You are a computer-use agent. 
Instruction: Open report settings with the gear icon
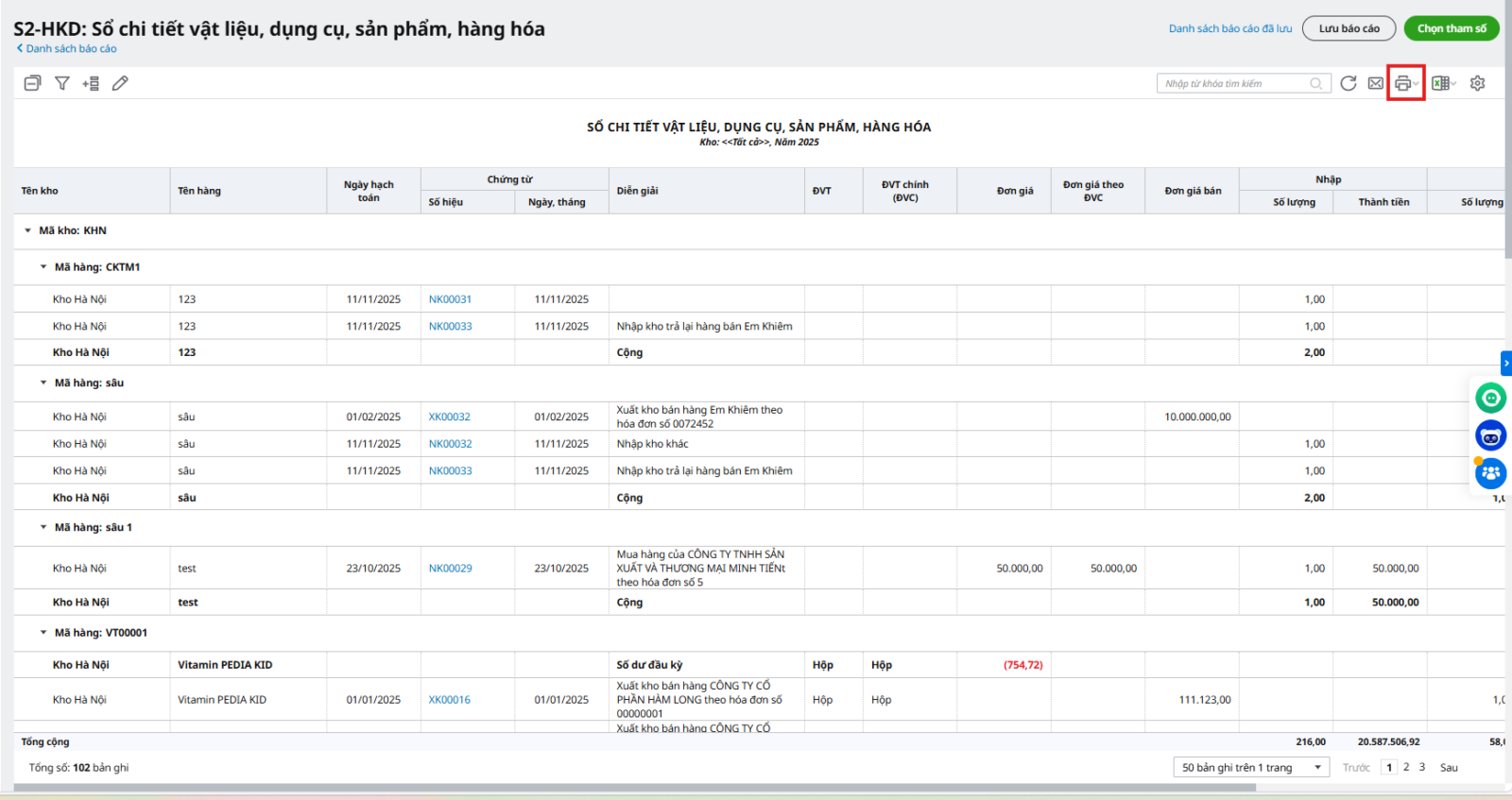pyautogui.click(x=1478, y=83)
